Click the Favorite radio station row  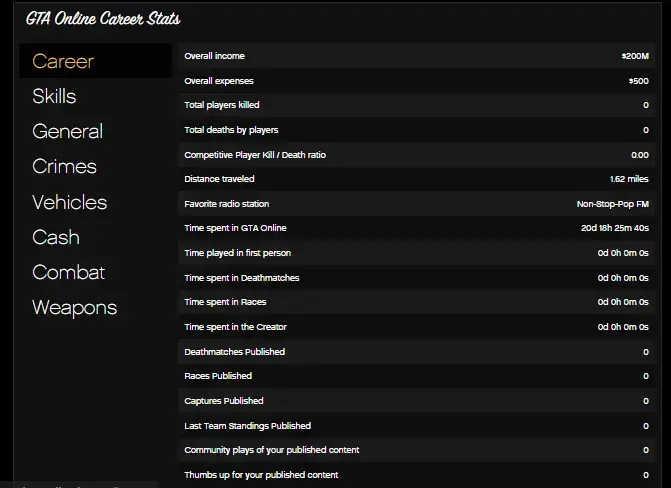pos(416,204)
